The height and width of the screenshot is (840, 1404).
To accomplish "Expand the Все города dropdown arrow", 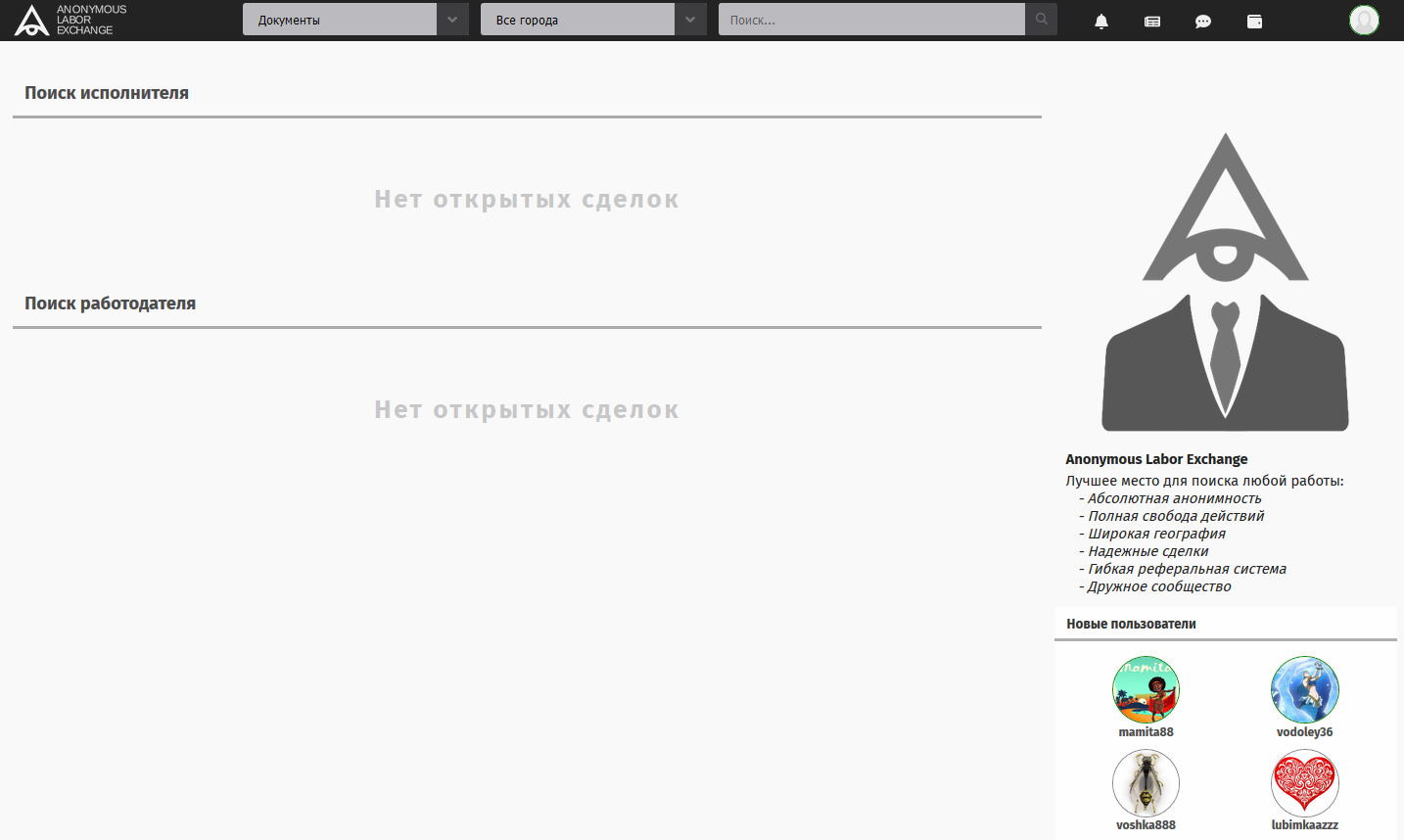I will (x=690, y=20).
